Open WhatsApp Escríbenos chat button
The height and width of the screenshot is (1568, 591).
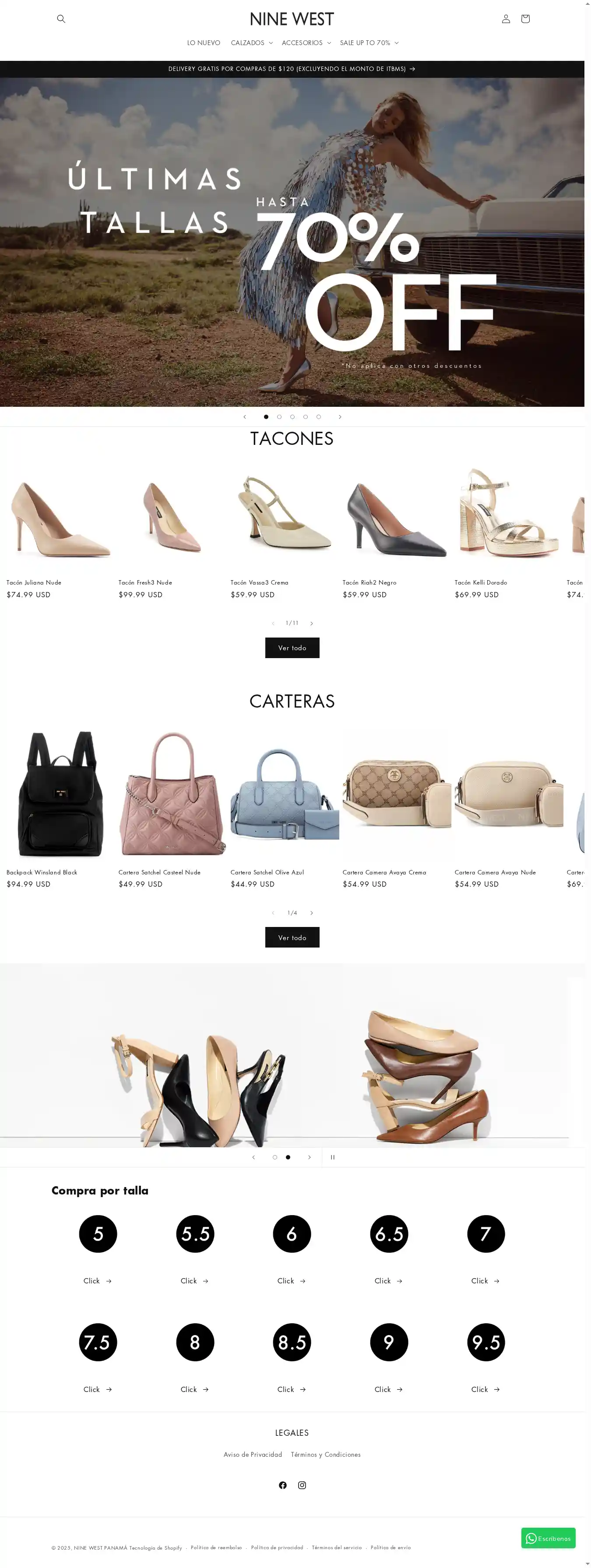(x=548, y=1538)
